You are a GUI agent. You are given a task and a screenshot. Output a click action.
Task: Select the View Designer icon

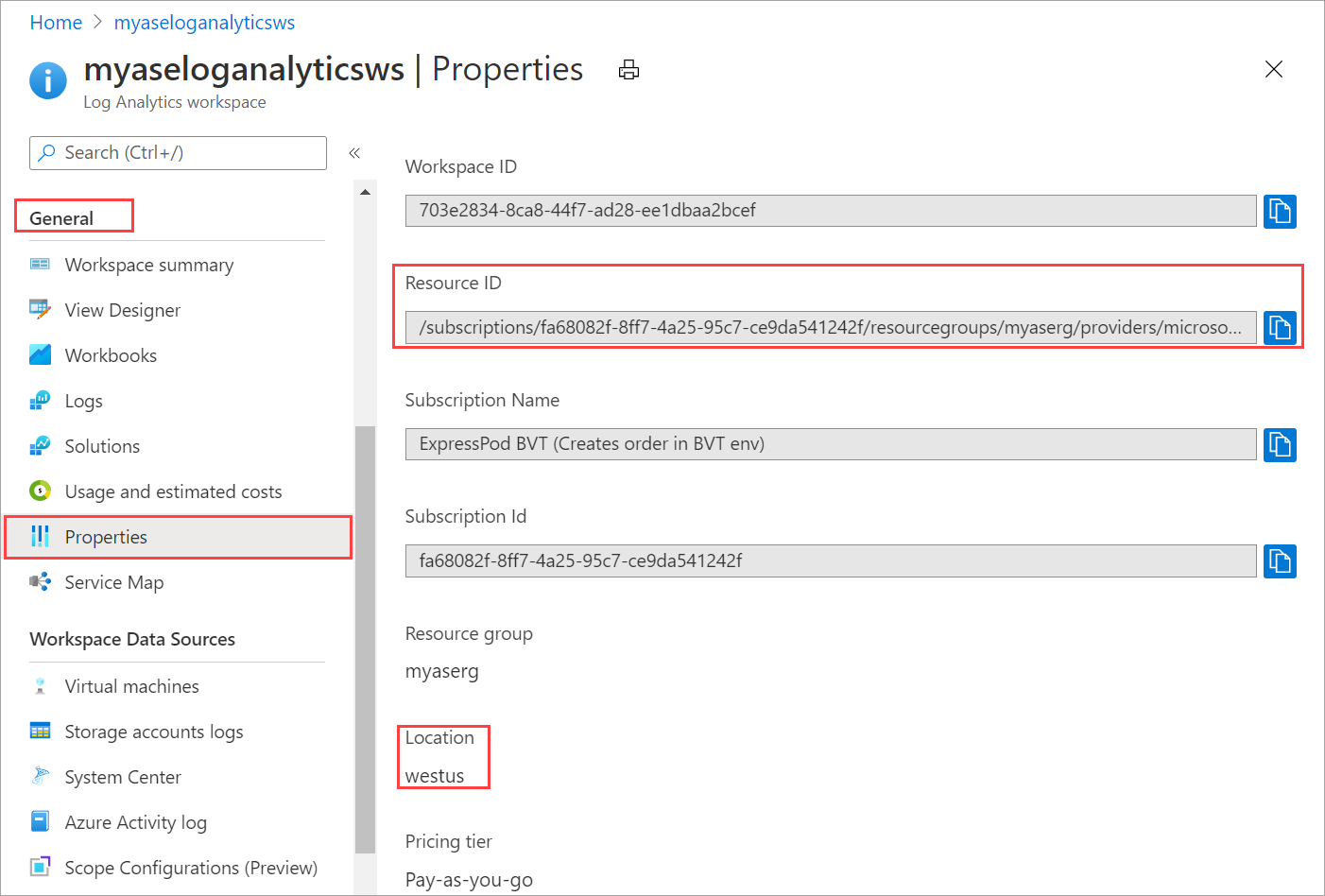coord(41,309)
